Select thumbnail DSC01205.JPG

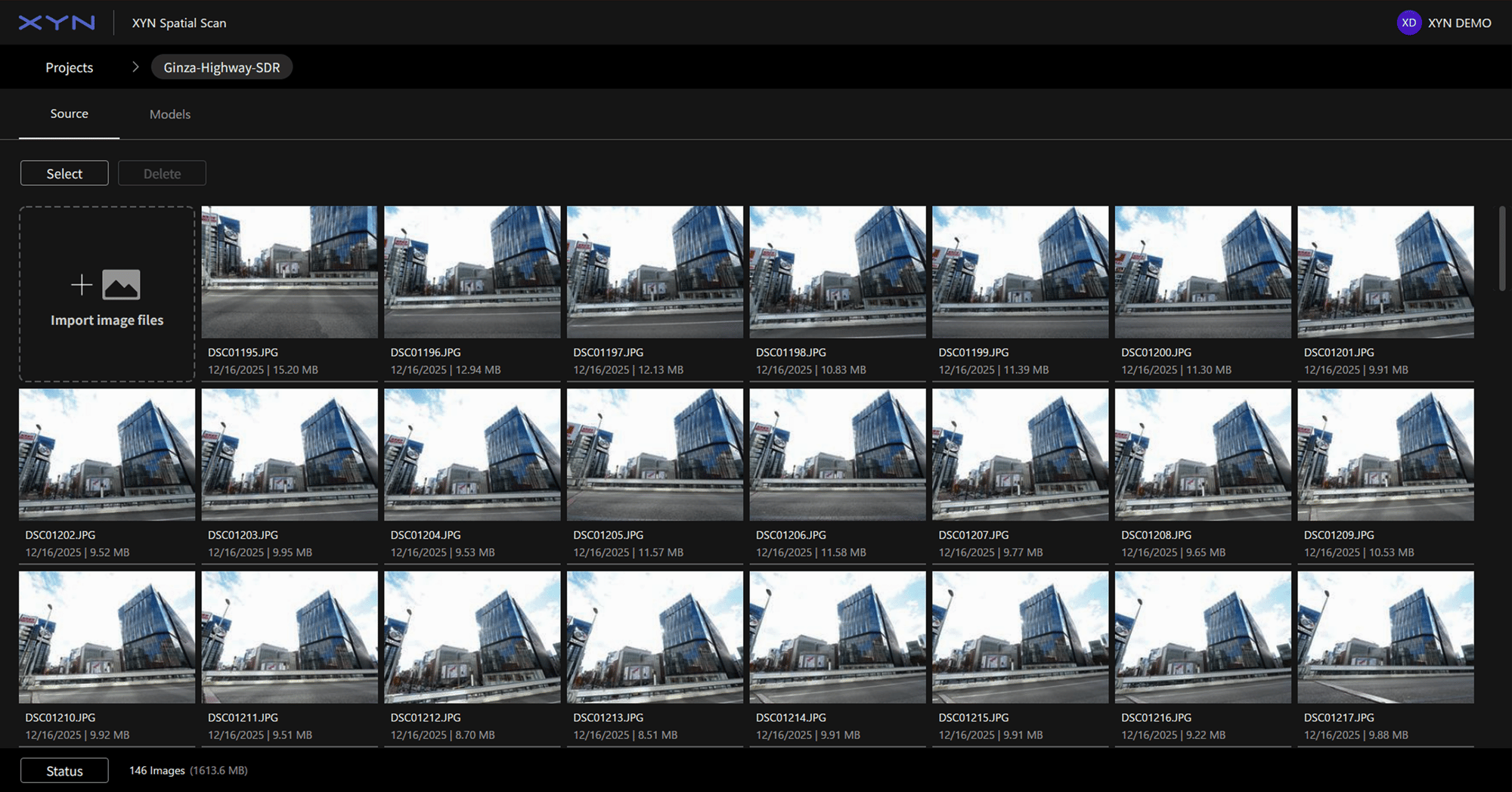click(655, 454)
